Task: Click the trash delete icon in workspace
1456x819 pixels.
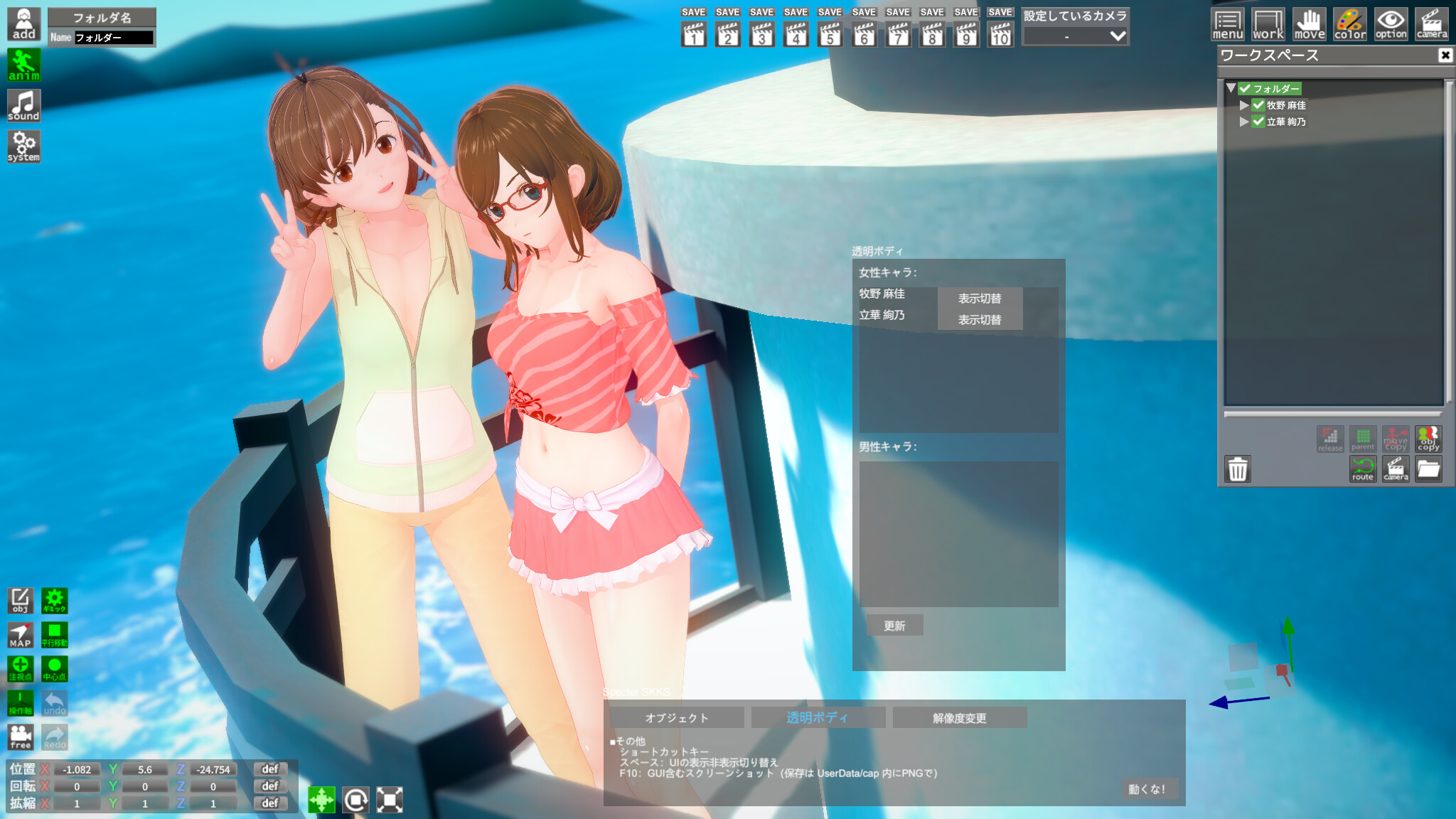Action: tap(1238, 469)
